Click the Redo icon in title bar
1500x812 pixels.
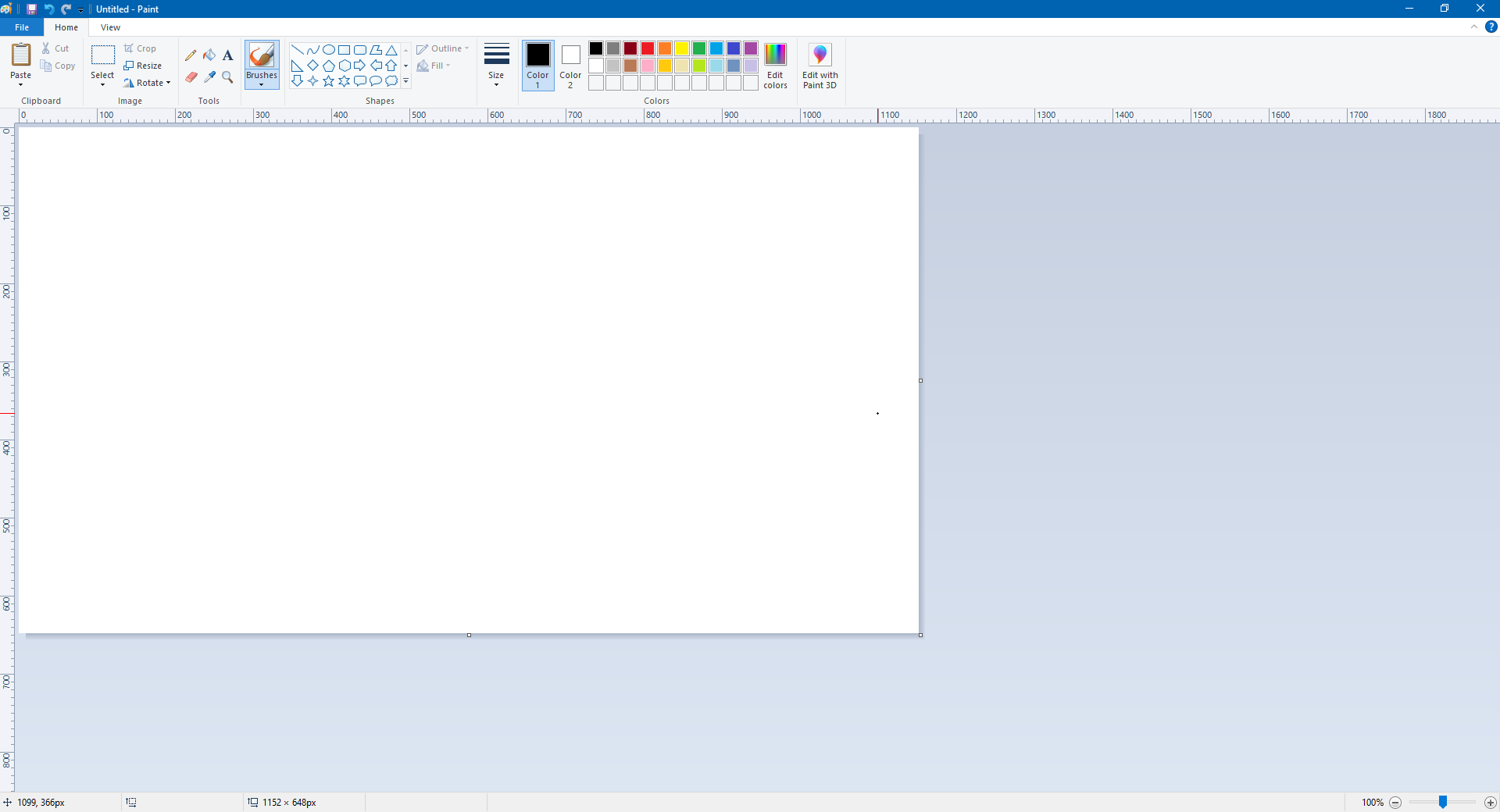66,9
